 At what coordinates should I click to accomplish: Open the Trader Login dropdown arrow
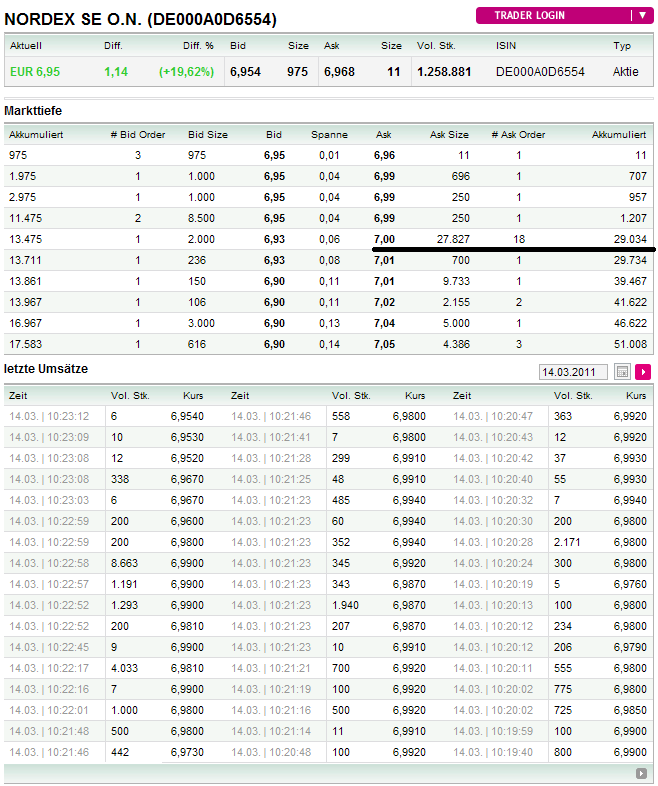[x=642, y=16]
